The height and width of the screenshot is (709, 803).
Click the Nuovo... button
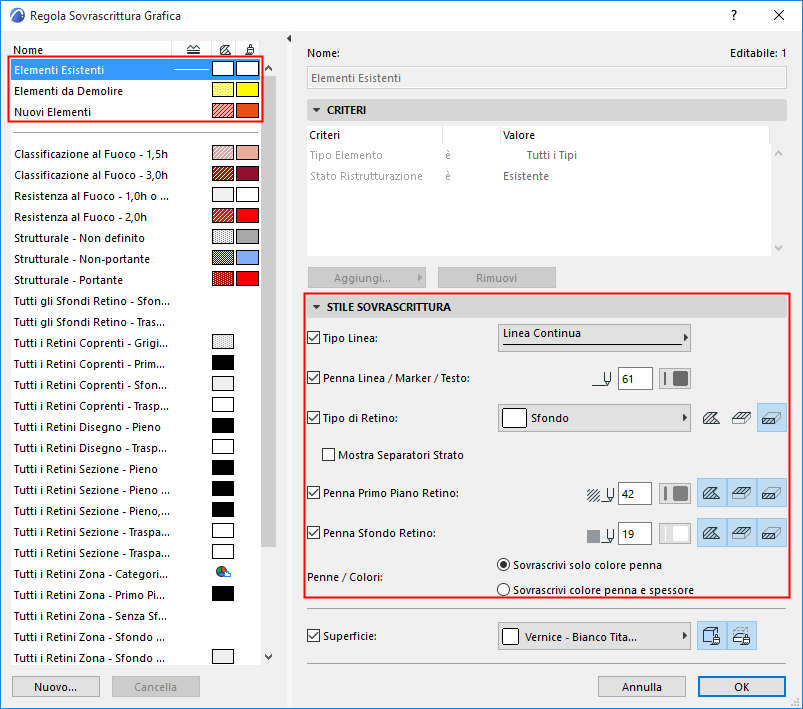coord(56,686)
